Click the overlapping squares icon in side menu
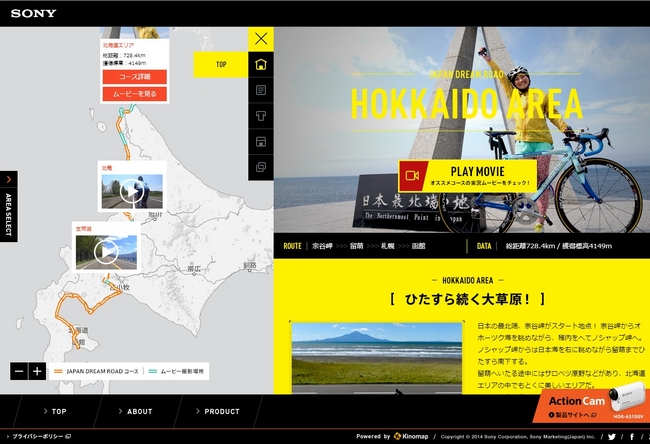The image size is (650, 444). click(261, 167)
